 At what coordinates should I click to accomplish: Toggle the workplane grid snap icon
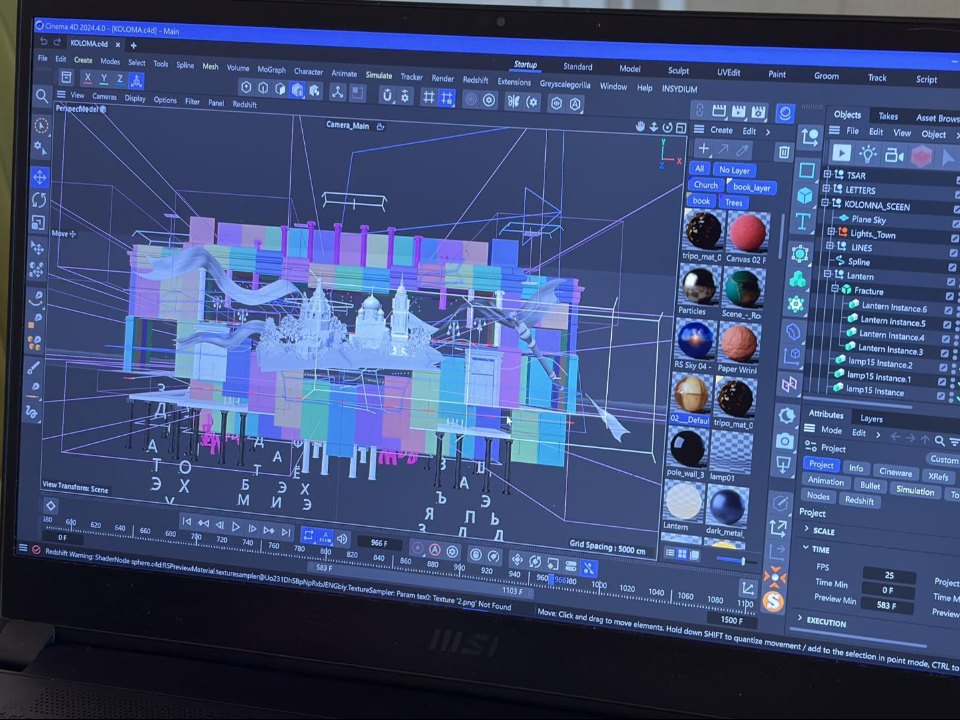447,98
